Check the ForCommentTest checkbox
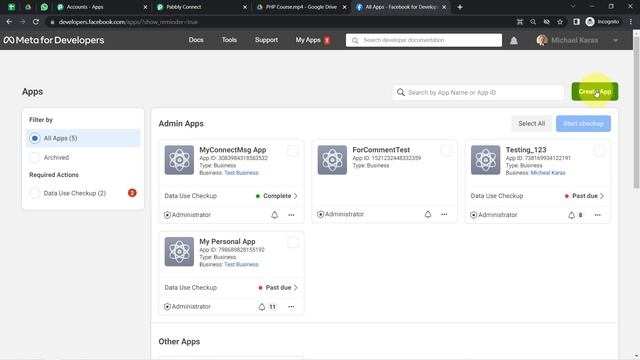The image size is (640, 360). (x=446, y=151)
